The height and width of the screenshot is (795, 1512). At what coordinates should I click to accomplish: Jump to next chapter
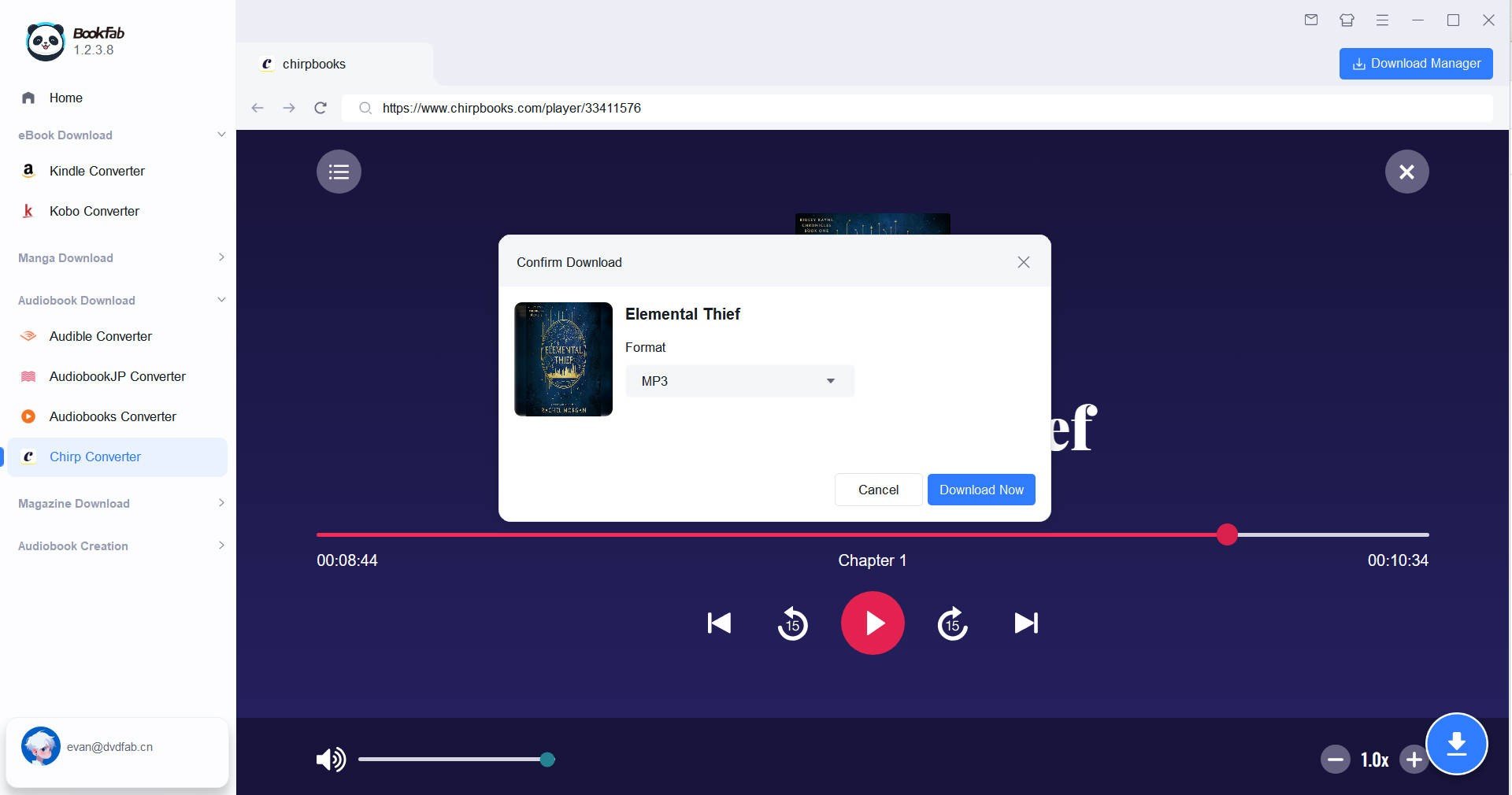click(x=1026, y=623)
